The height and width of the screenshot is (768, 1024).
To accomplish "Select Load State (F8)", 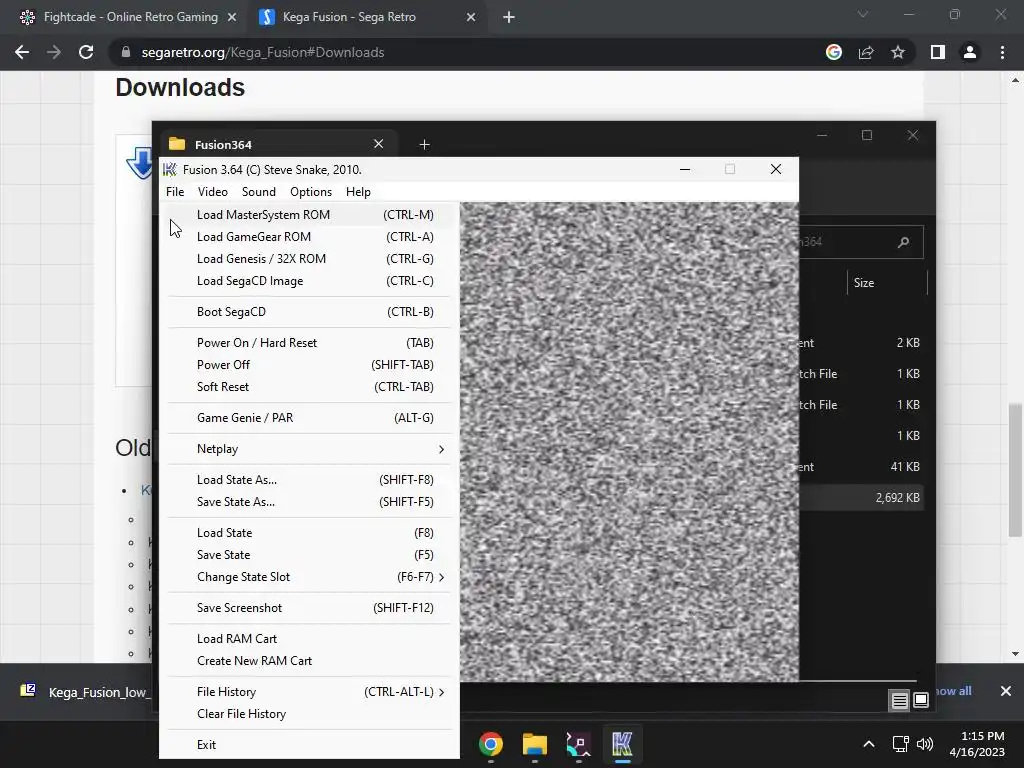I will 309,533.
